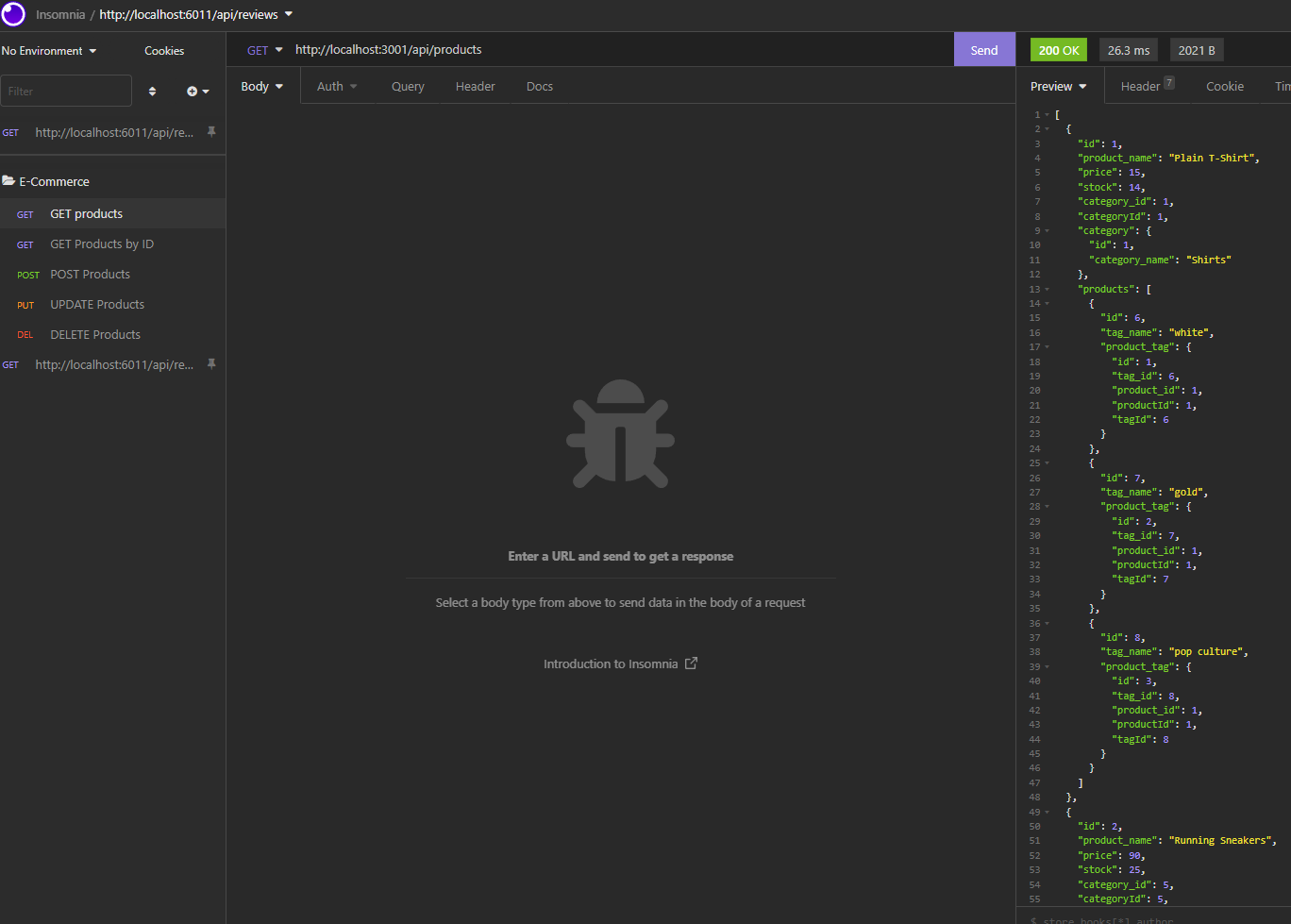The width and height of the screenshot is (1291, 924).
Task: Open the workspace title dropdown arrow
Action: [289, 14]
